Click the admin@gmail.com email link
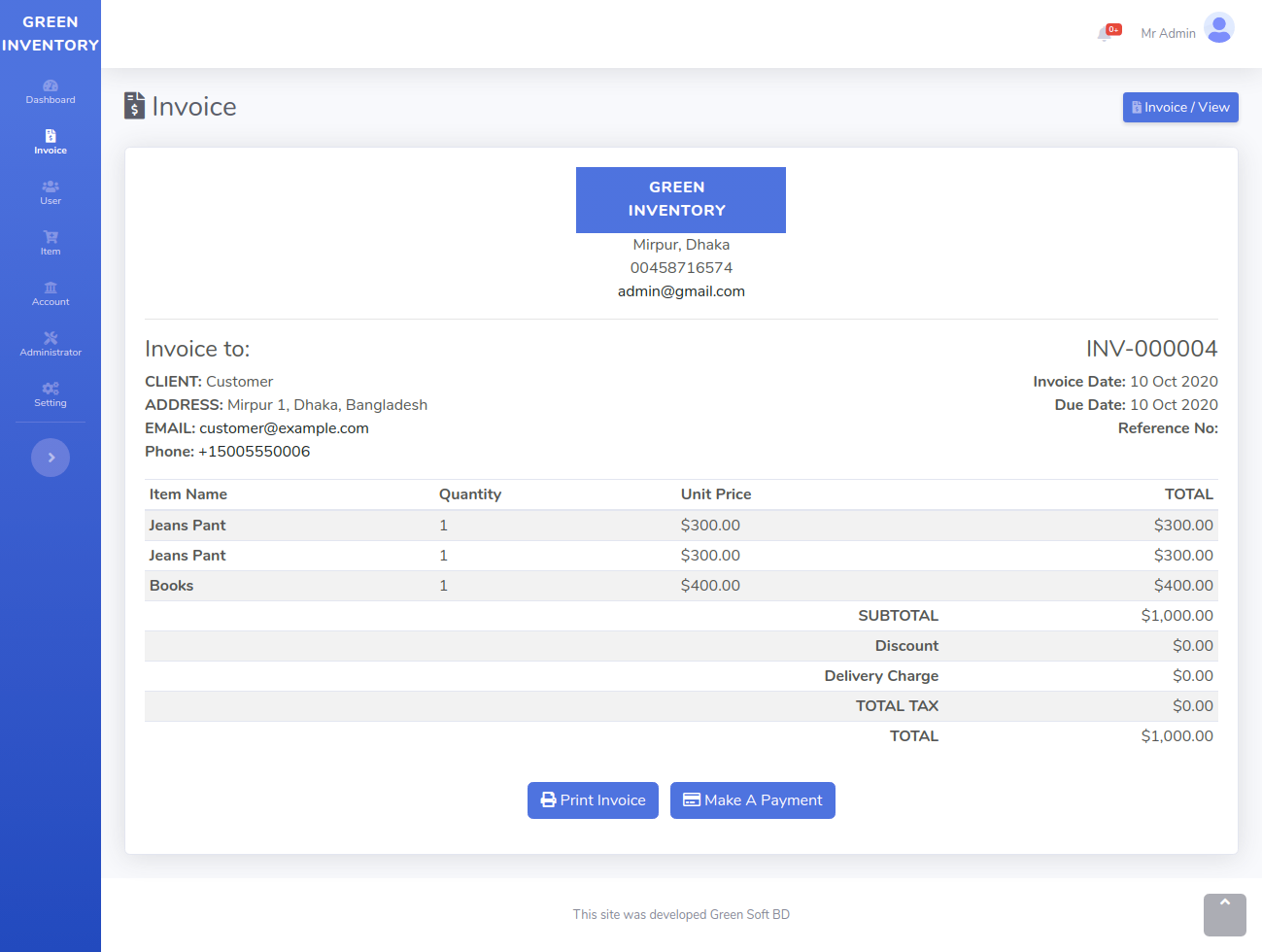The width and height of the screenshot is (1262, 952). (x=681, y=290)
